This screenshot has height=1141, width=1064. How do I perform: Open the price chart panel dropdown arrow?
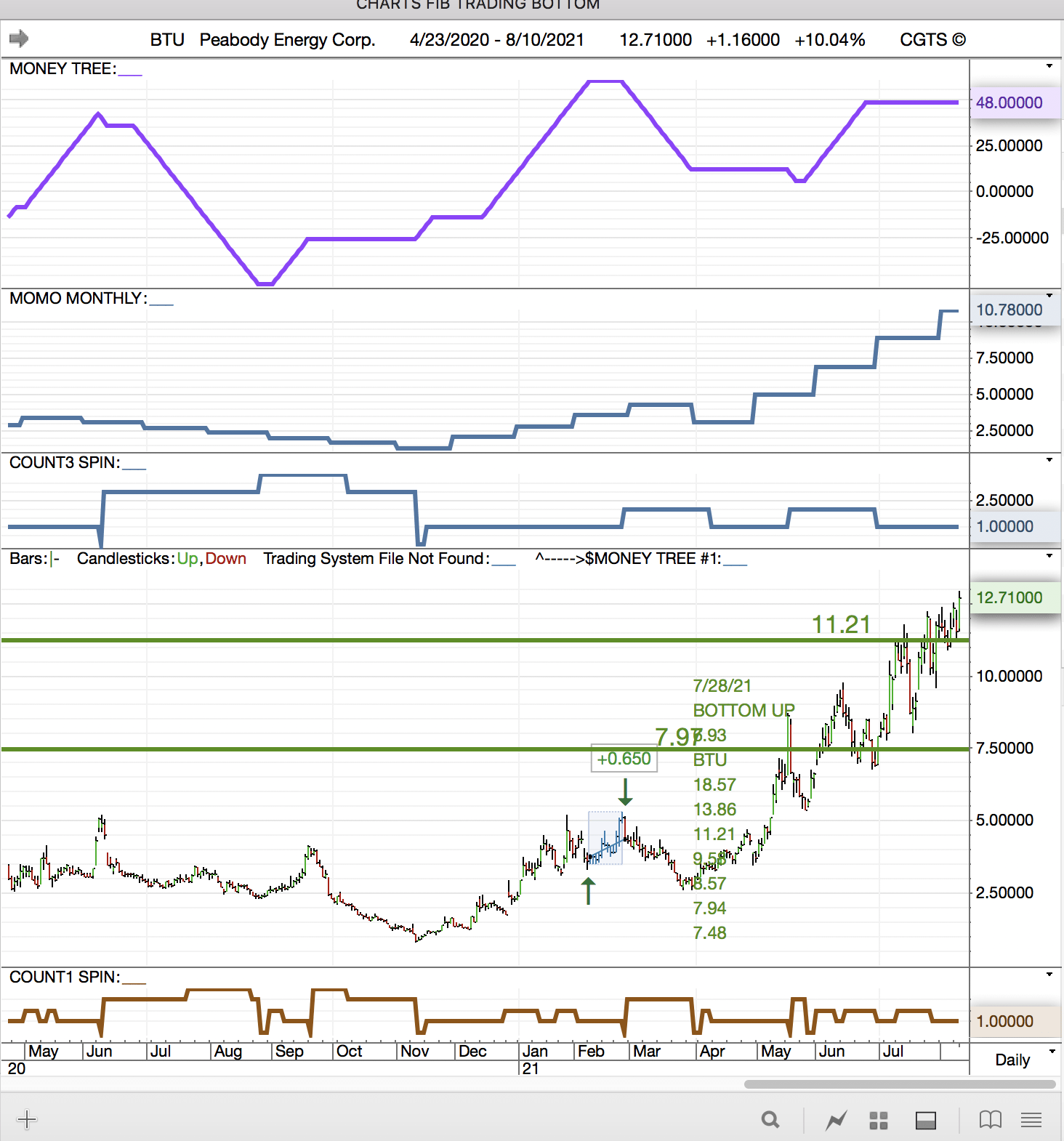coord(1049,556)
